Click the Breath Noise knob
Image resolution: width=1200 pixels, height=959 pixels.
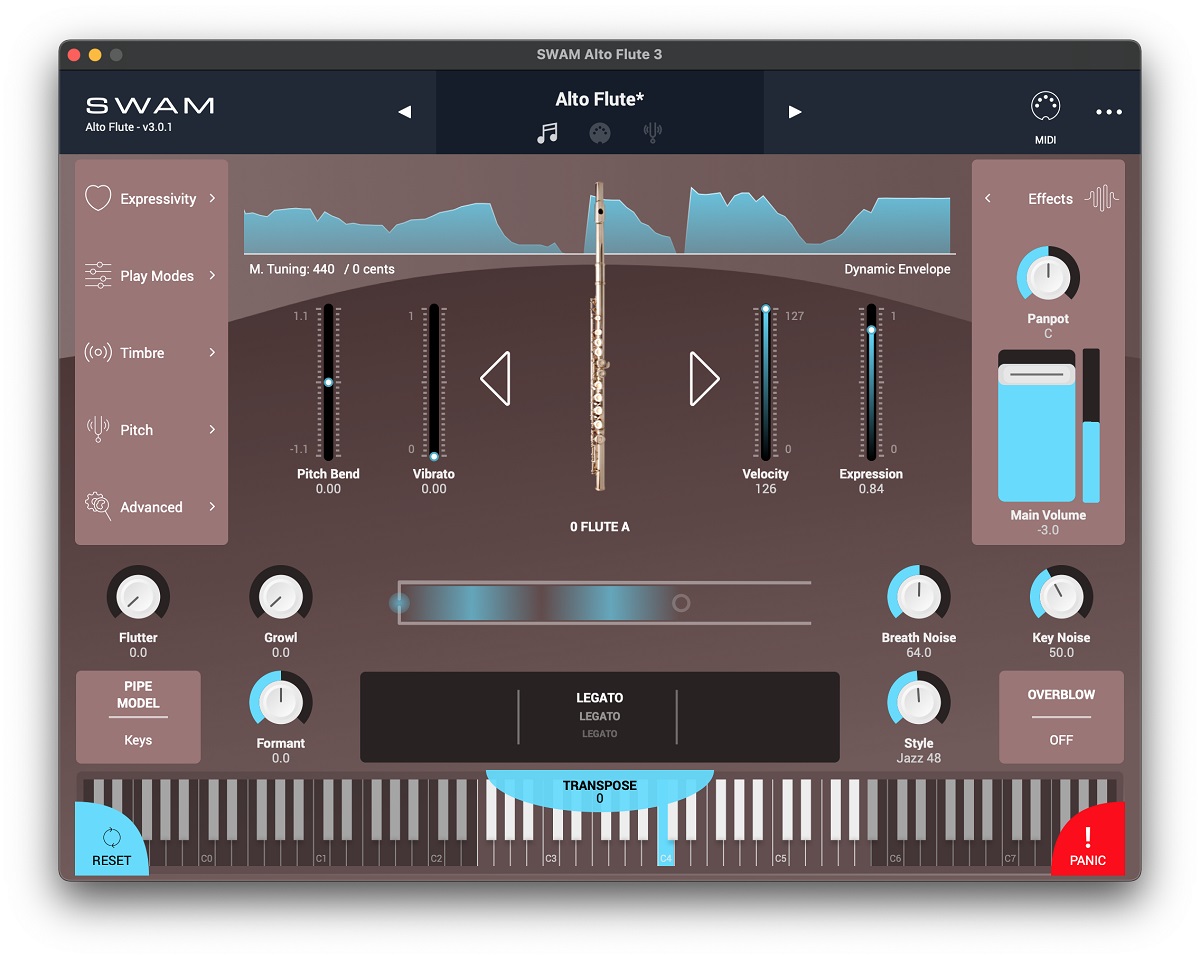tap(918, 597)
